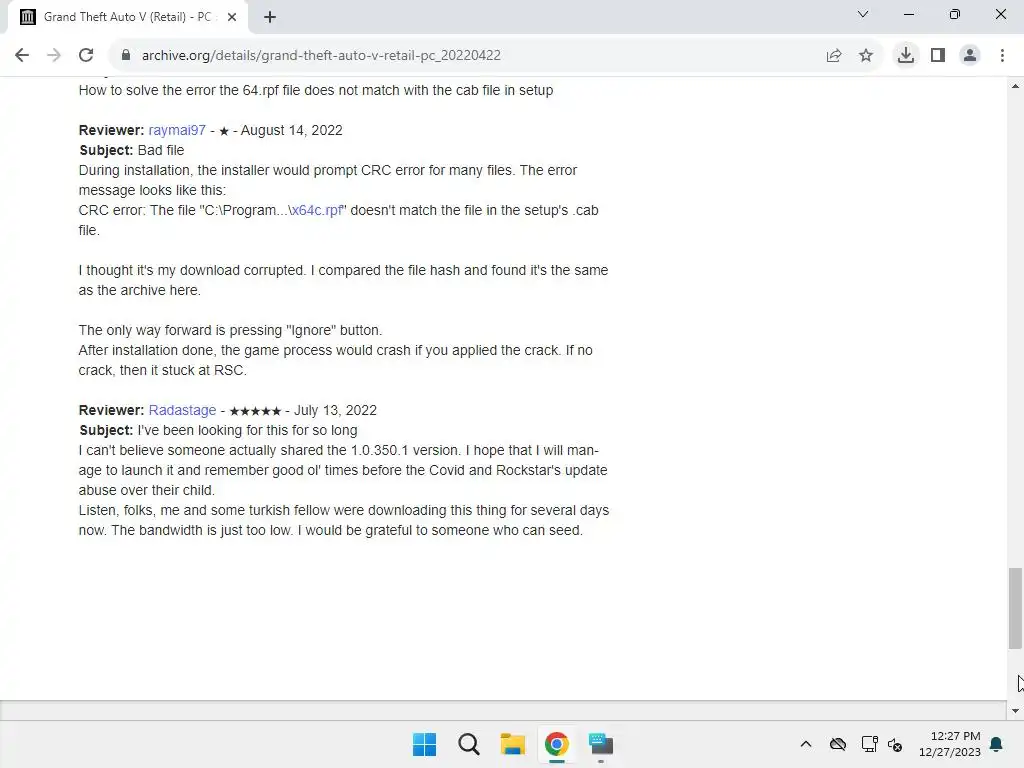The height and width of the screenshot is (768, 1024).
Task: Open reviewer Radastage's profile
Action: [x=182, y=410]
